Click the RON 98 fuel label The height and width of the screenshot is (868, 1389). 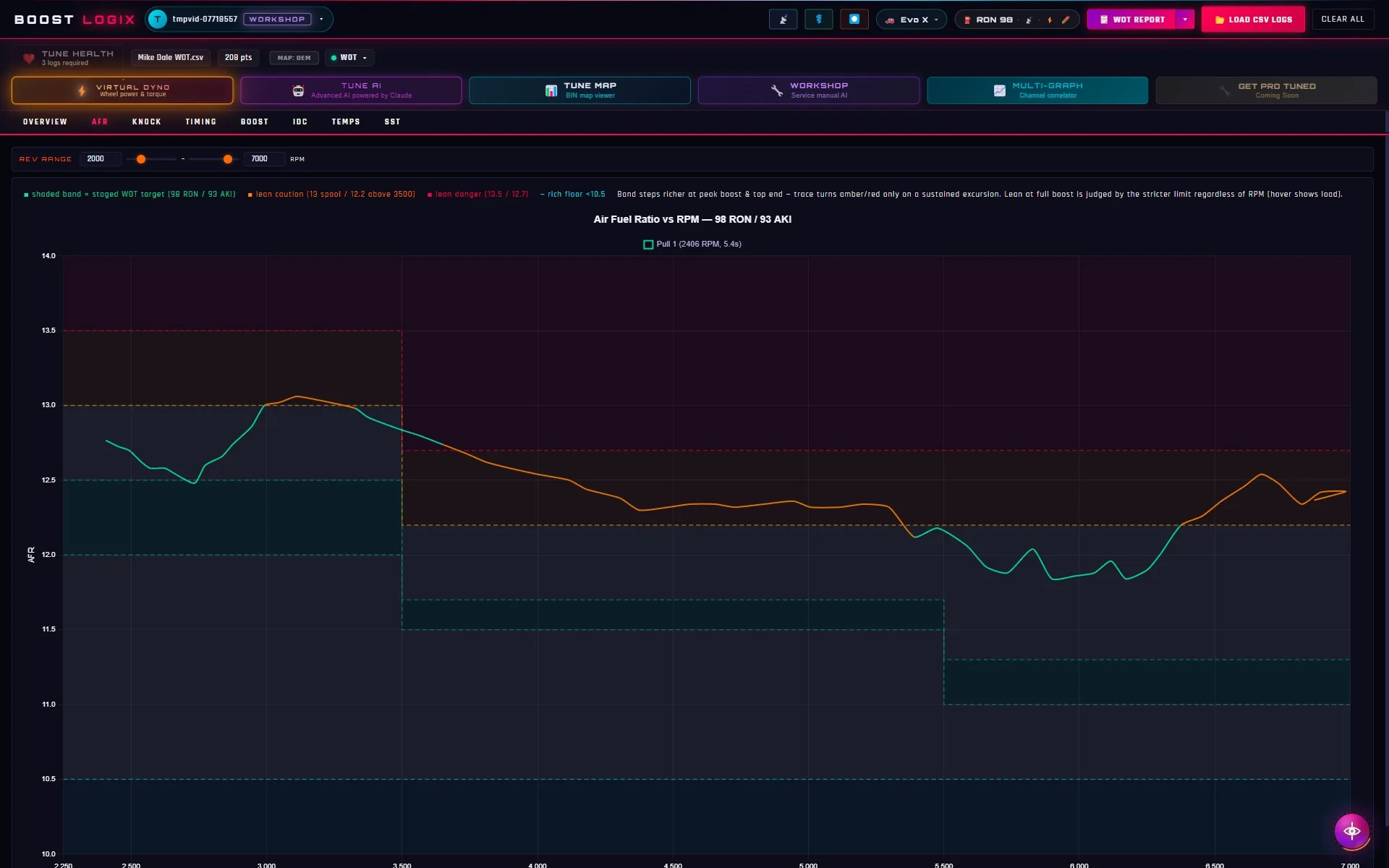[x=994, y=20]
